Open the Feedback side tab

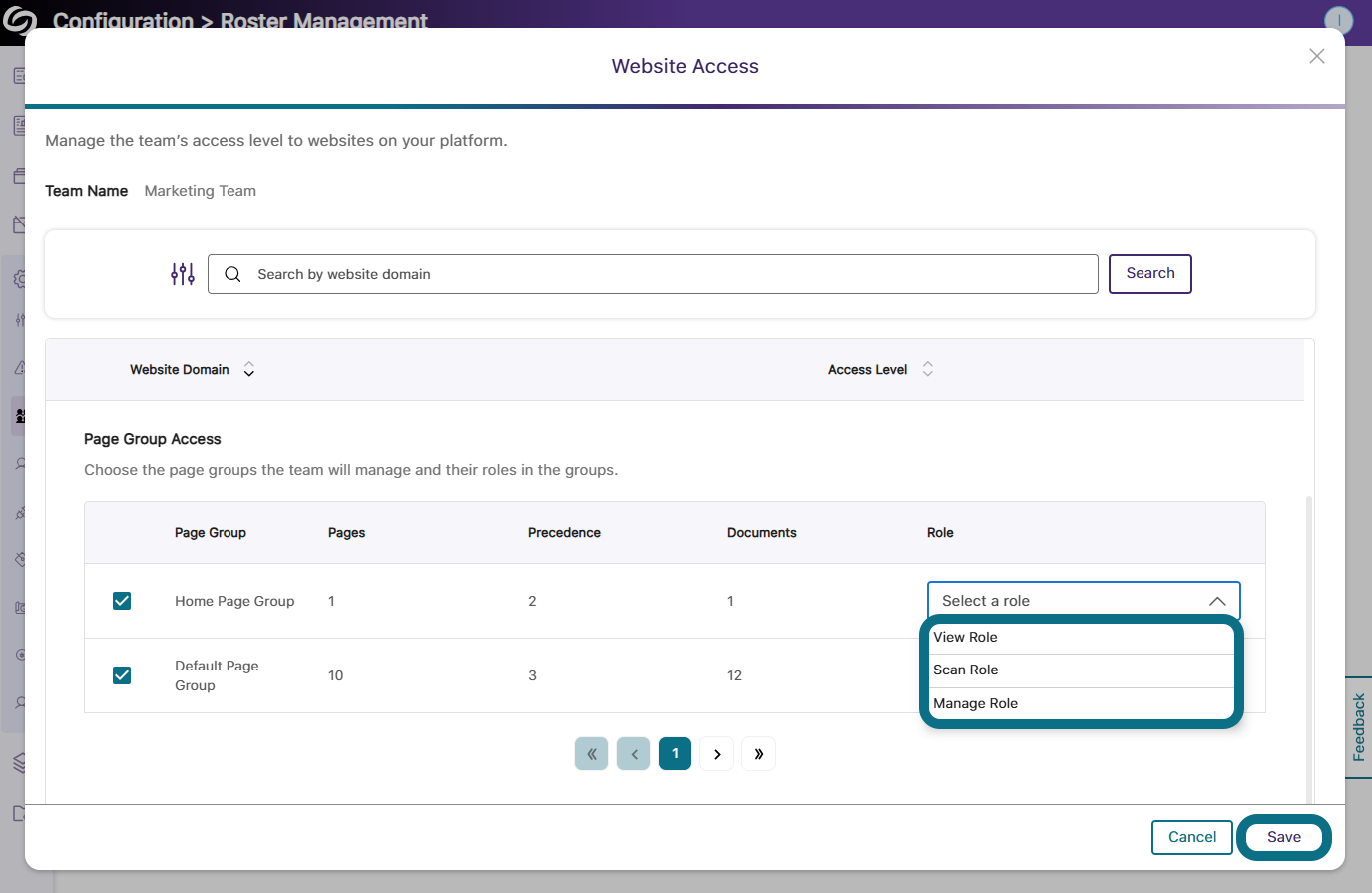[x=1358, y=728]
